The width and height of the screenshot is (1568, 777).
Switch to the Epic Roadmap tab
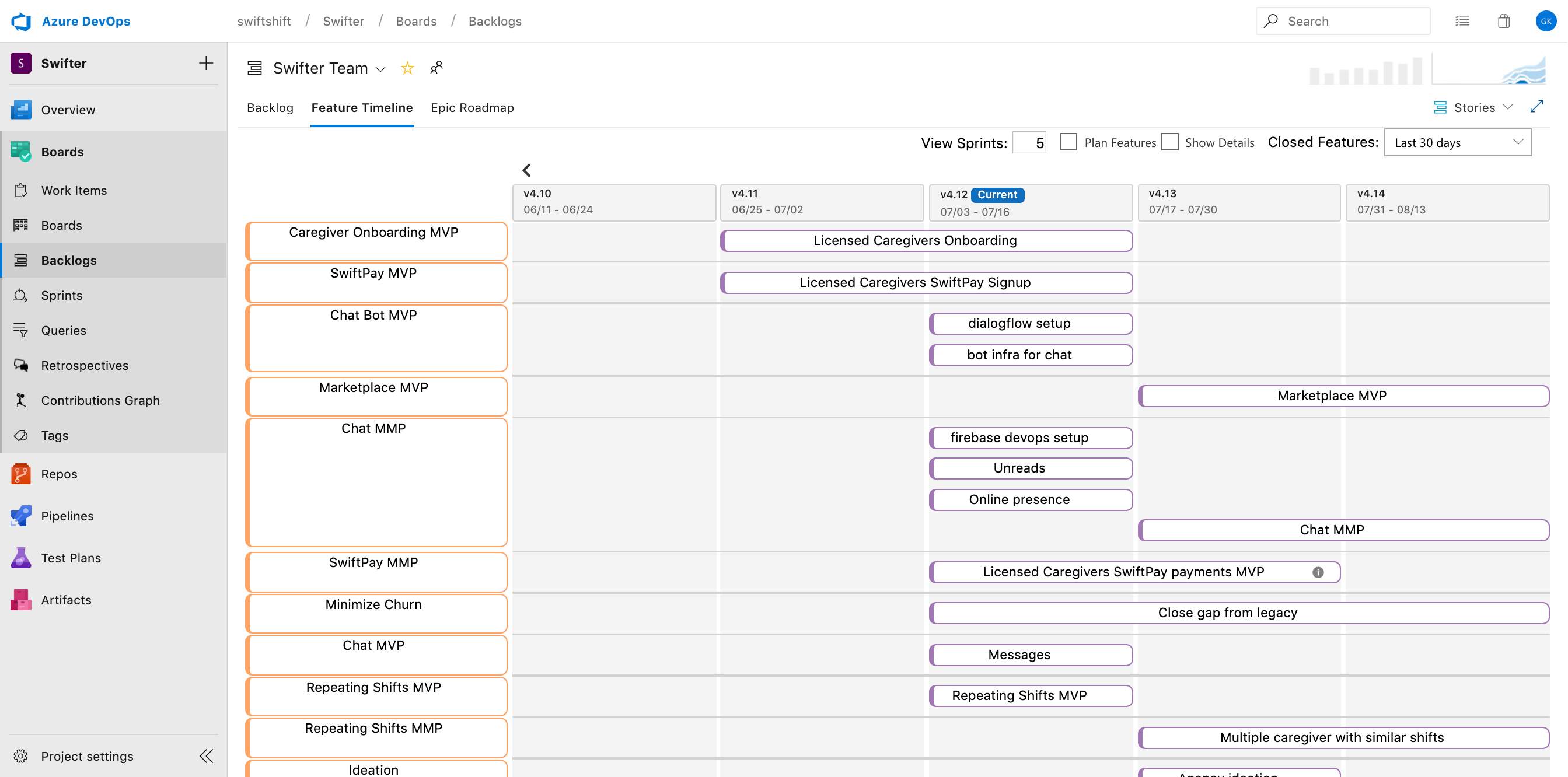tap(472, 108)
